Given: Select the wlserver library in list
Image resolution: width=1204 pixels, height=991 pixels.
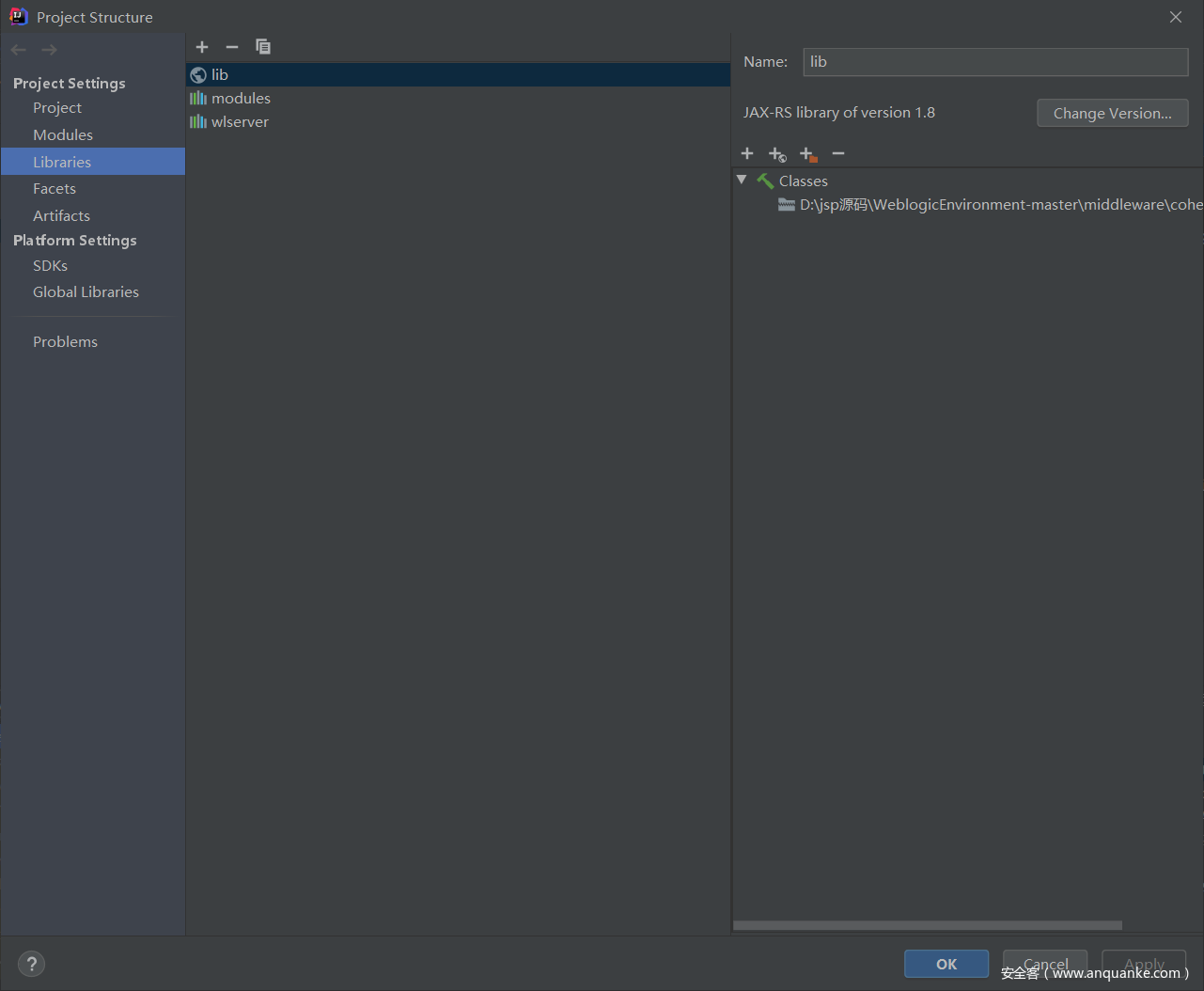Looking at the screenshot, I should pos(240,122).
